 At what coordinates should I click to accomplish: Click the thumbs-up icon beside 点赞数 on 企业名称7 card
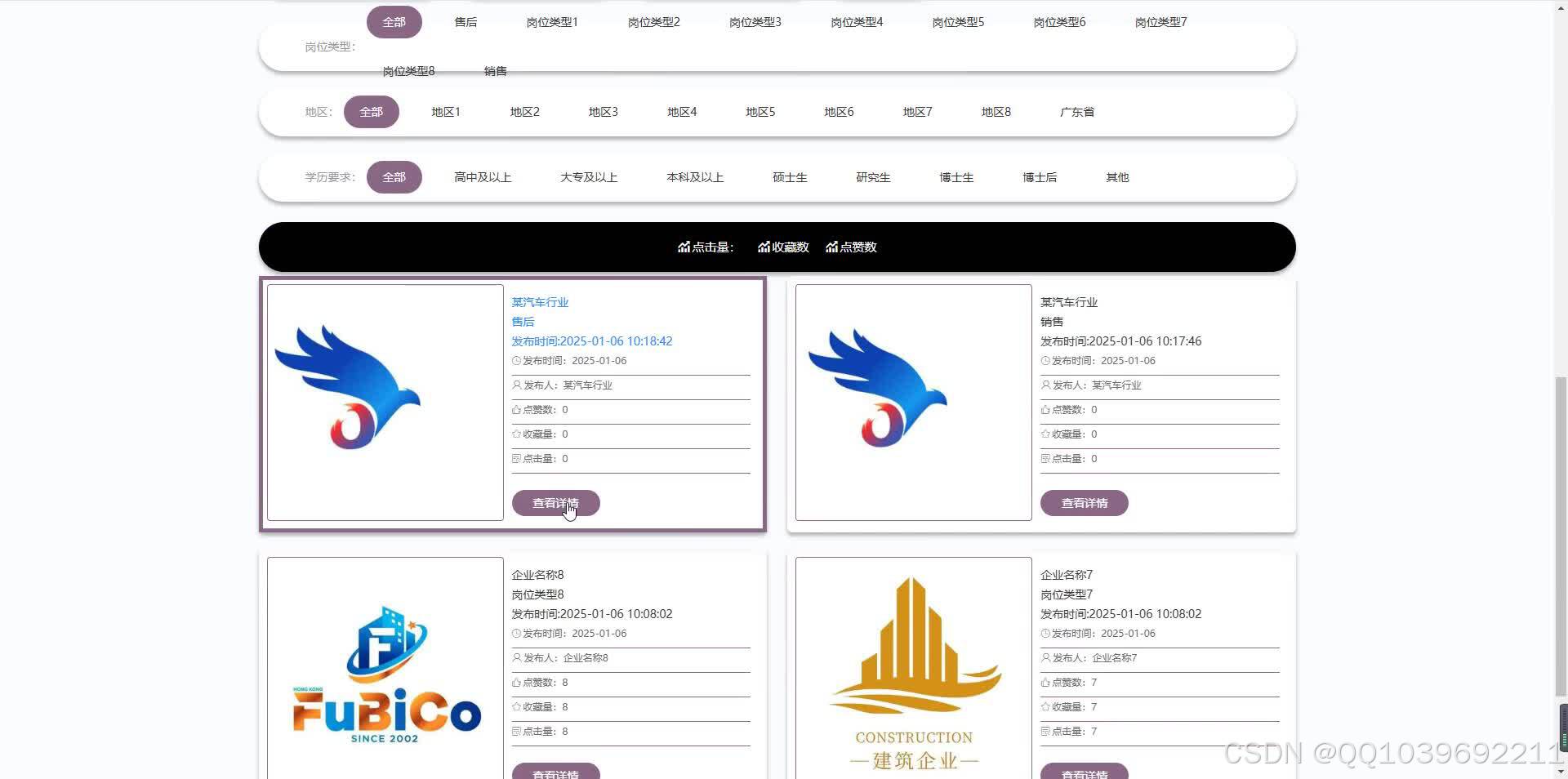[1045, 682]
